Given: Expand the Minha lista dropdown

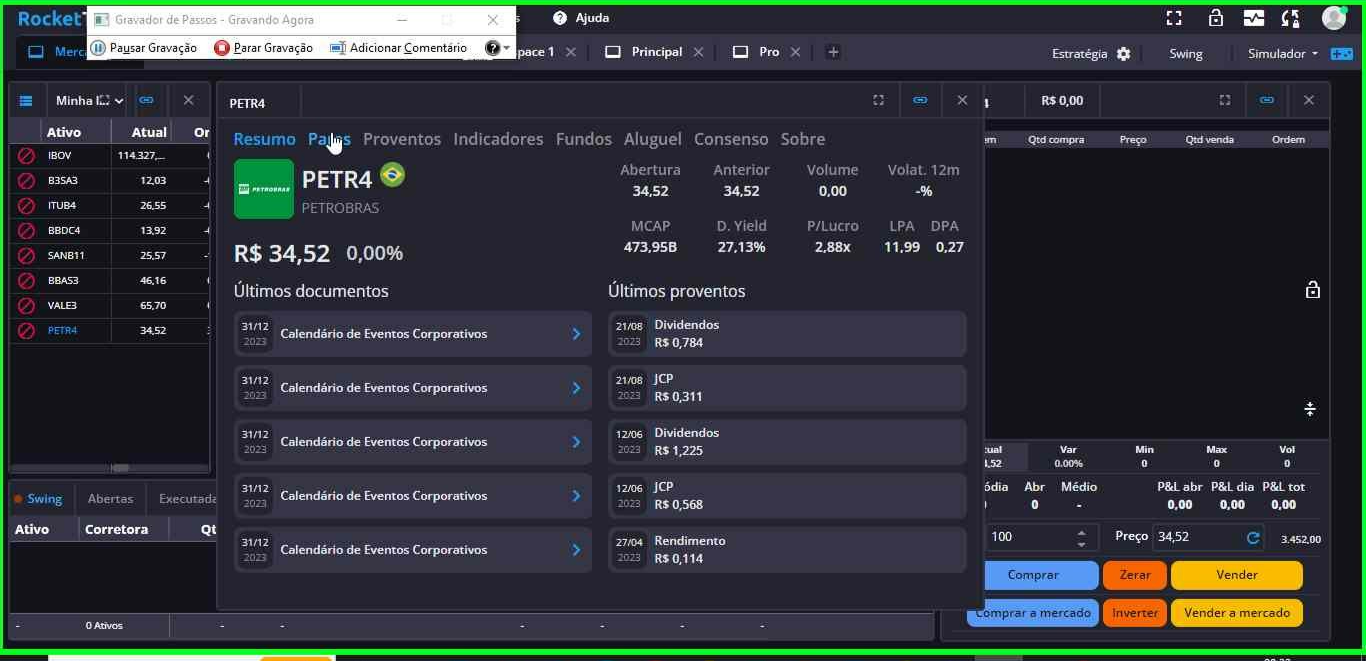Looking at the screenshot, I should (x=89, y=100).
